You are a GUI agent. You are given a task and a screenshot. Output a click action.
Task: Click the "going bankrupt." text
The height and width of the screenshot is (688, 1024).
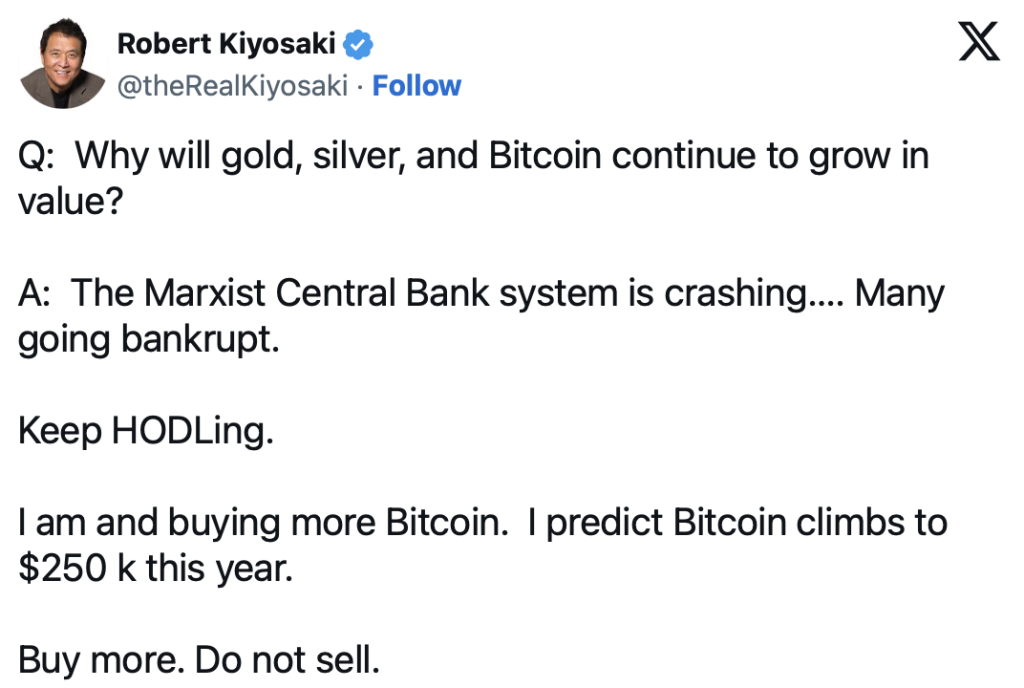149,340
